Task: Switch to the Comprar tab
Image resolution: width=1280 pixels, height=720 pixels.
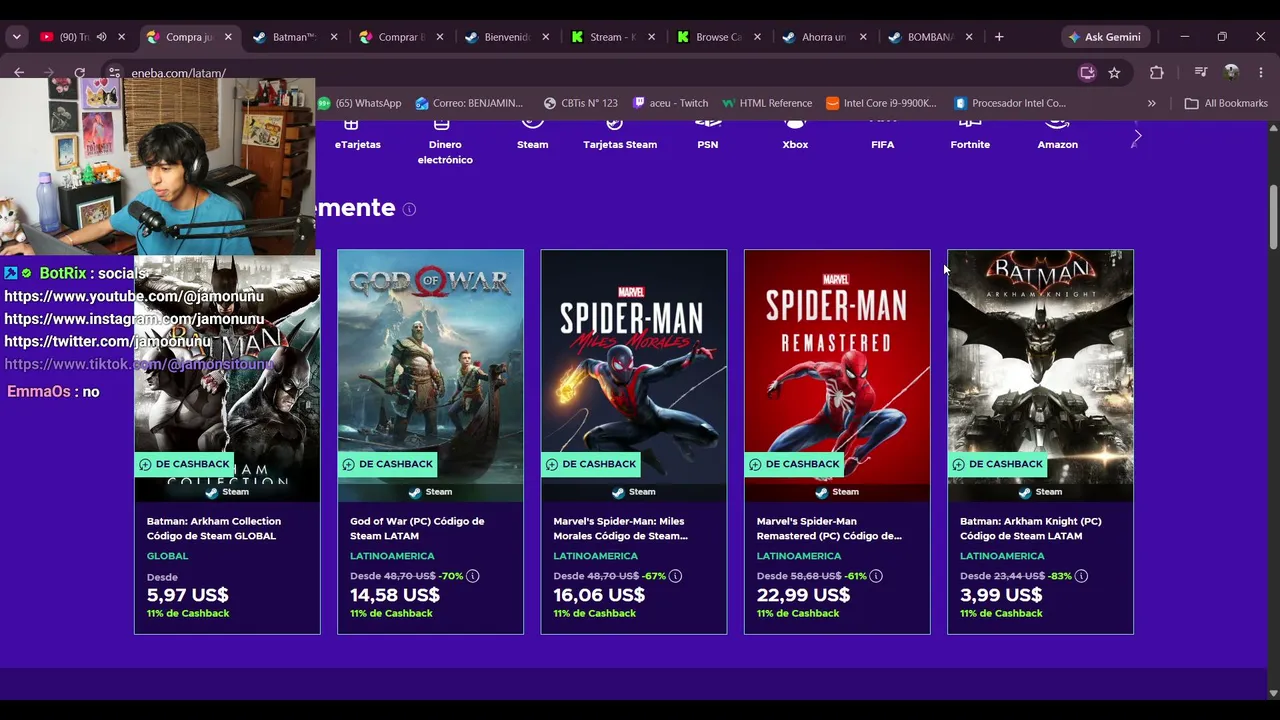Action: tap(401, 37)
